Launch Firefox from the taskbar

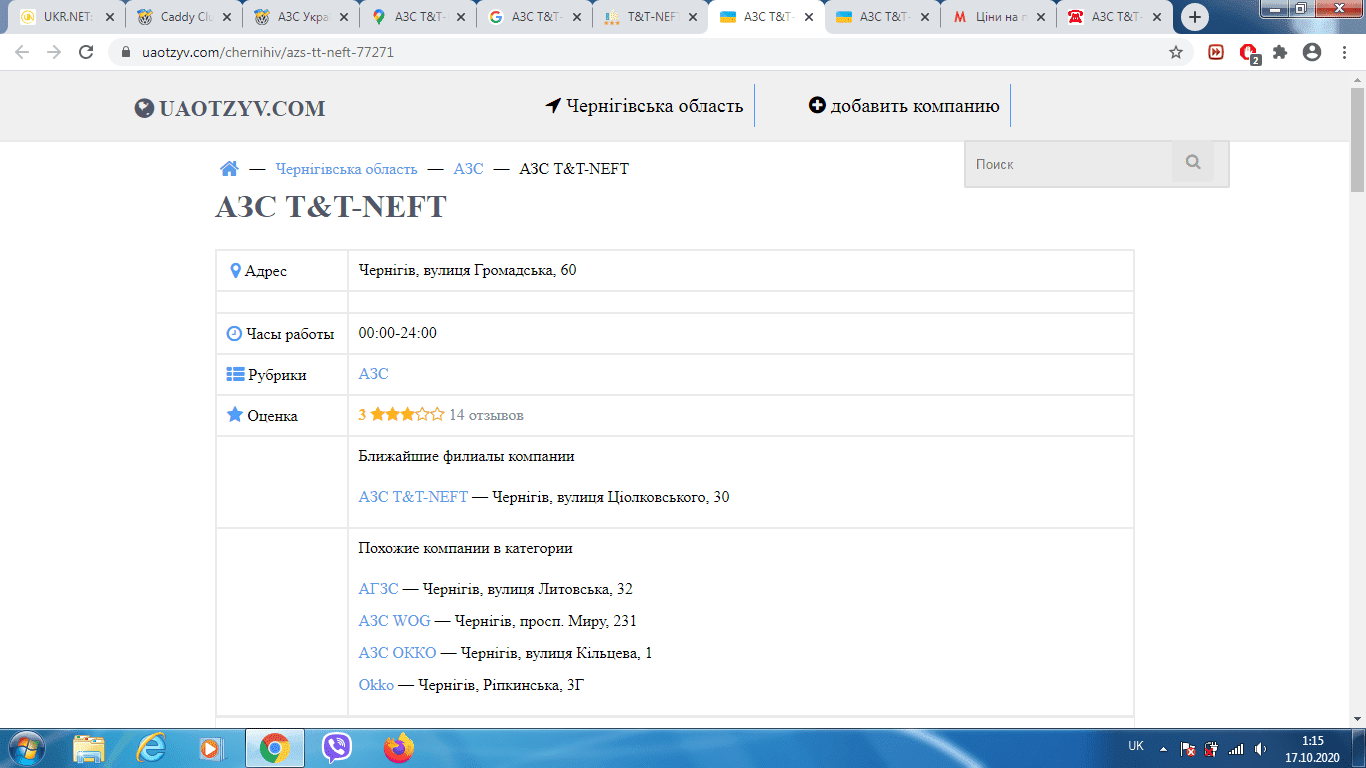point(398,748)
